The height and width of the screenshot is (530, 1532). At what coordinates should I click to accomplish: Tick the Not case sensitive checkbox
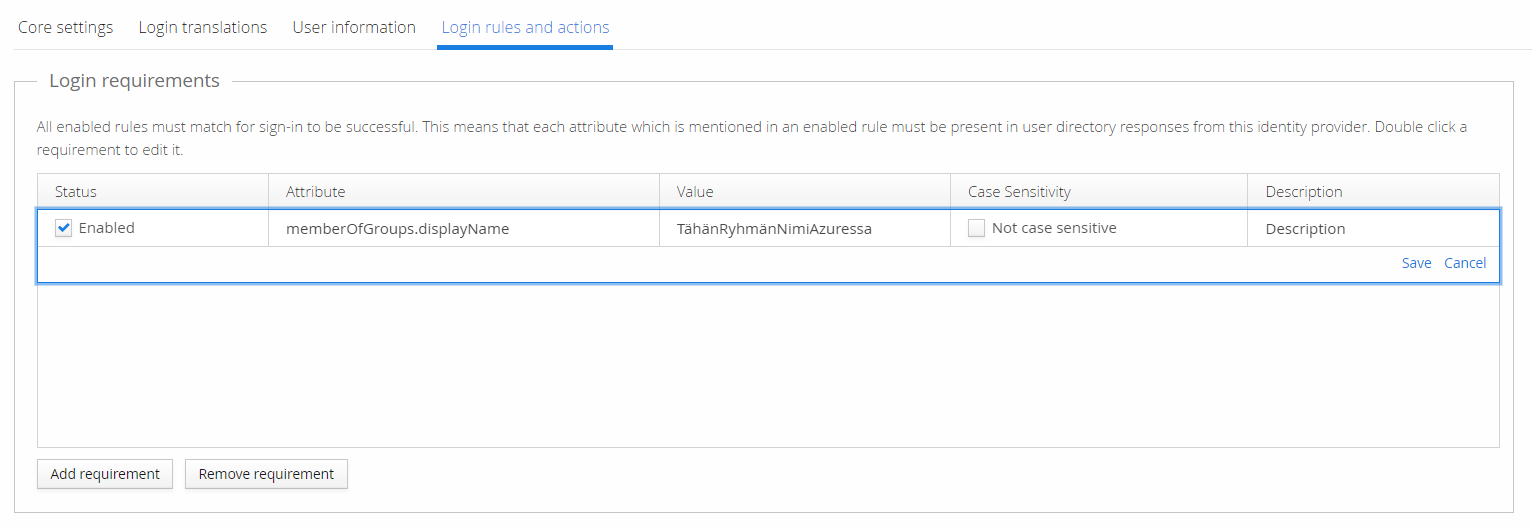[x=976, y=228]
